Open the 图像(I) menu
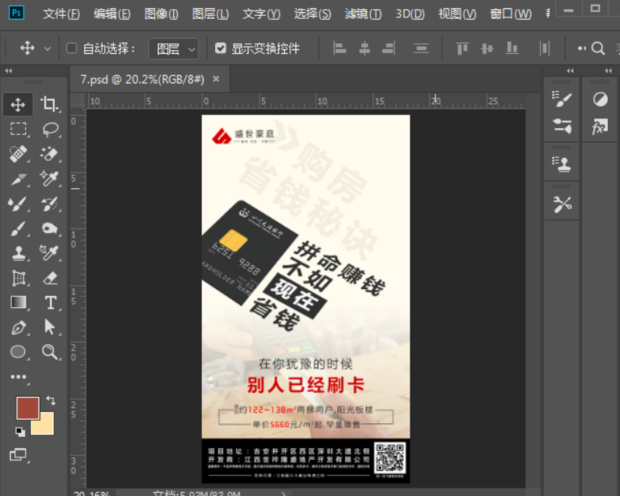This screenshot has height=496, width=620. (x=161, y=14)
